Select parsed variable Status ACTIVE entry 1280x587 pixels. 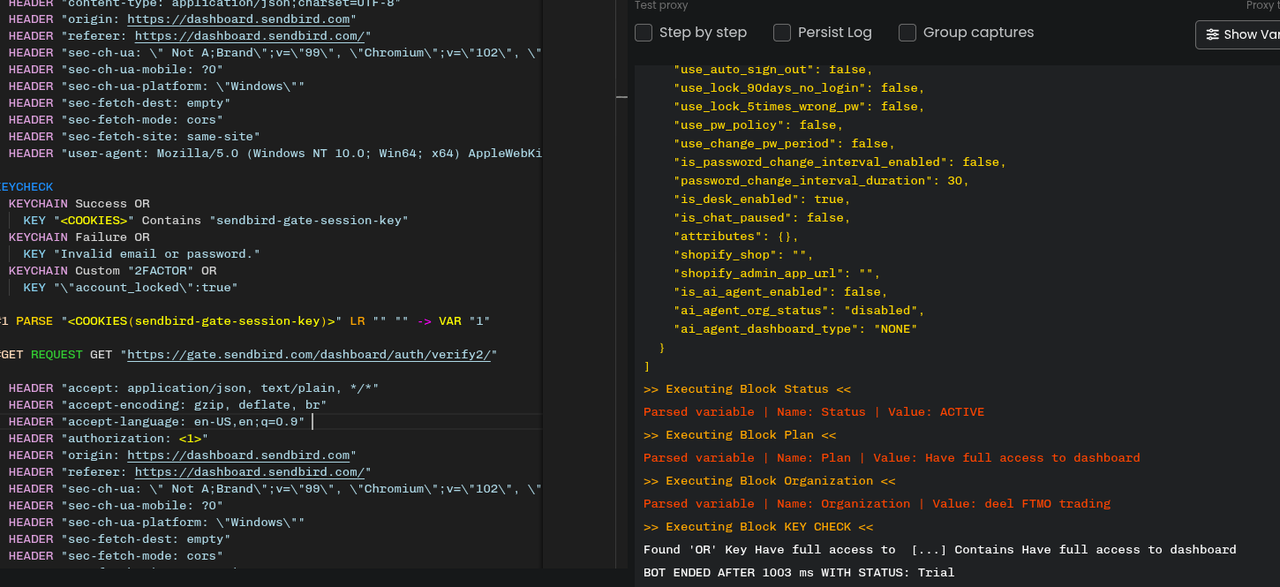(x=814, y=412)
